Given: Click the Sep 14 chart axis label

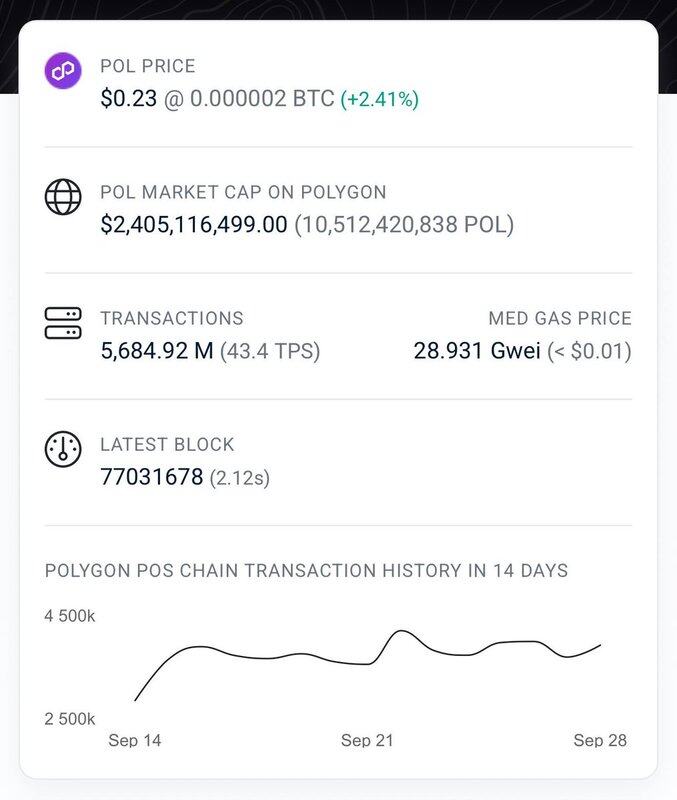Looking at the screenshot, I should coord(135,740).
